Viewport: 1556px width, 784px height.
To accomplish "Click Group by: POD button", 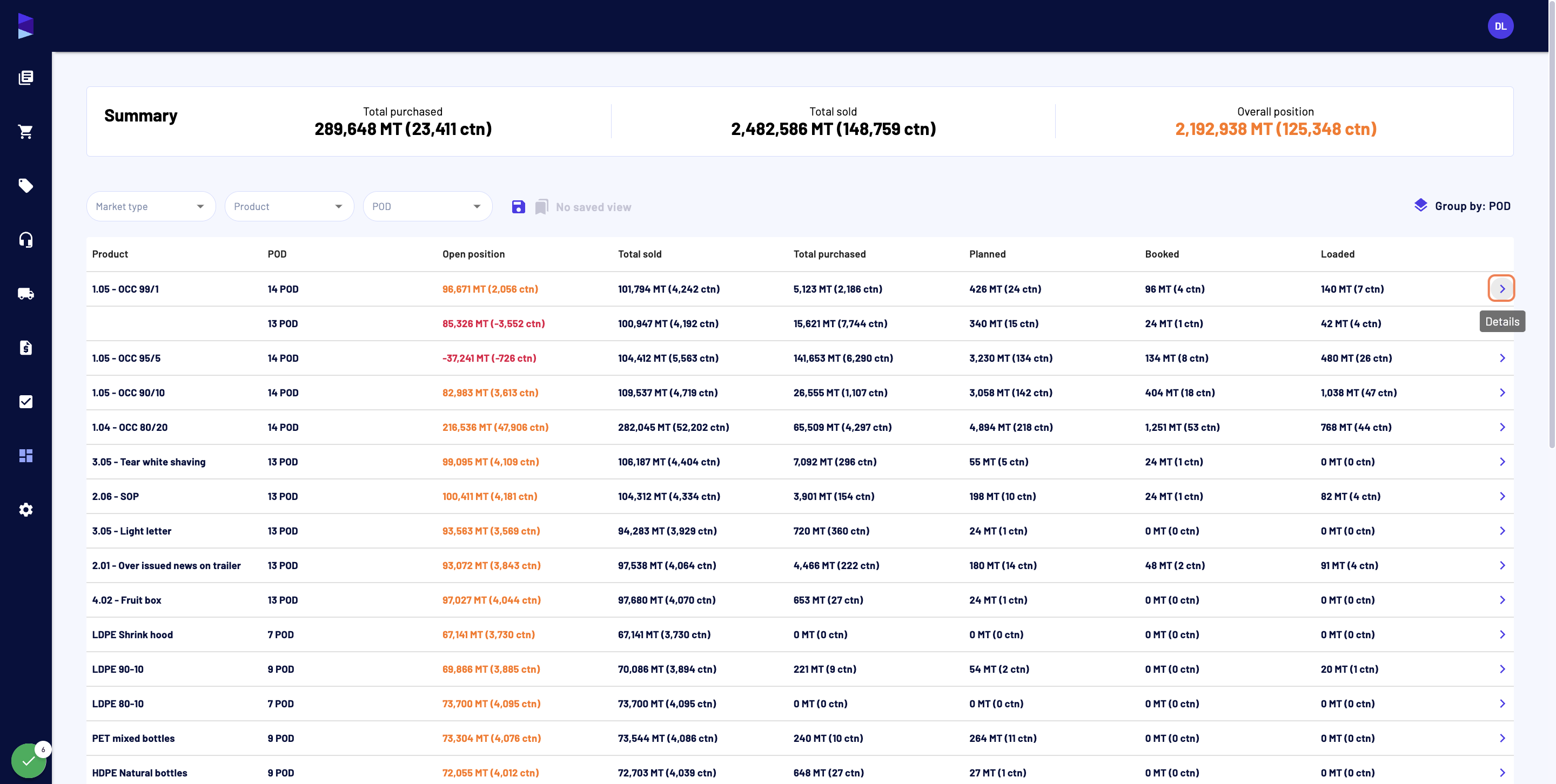I will 1462,206.
